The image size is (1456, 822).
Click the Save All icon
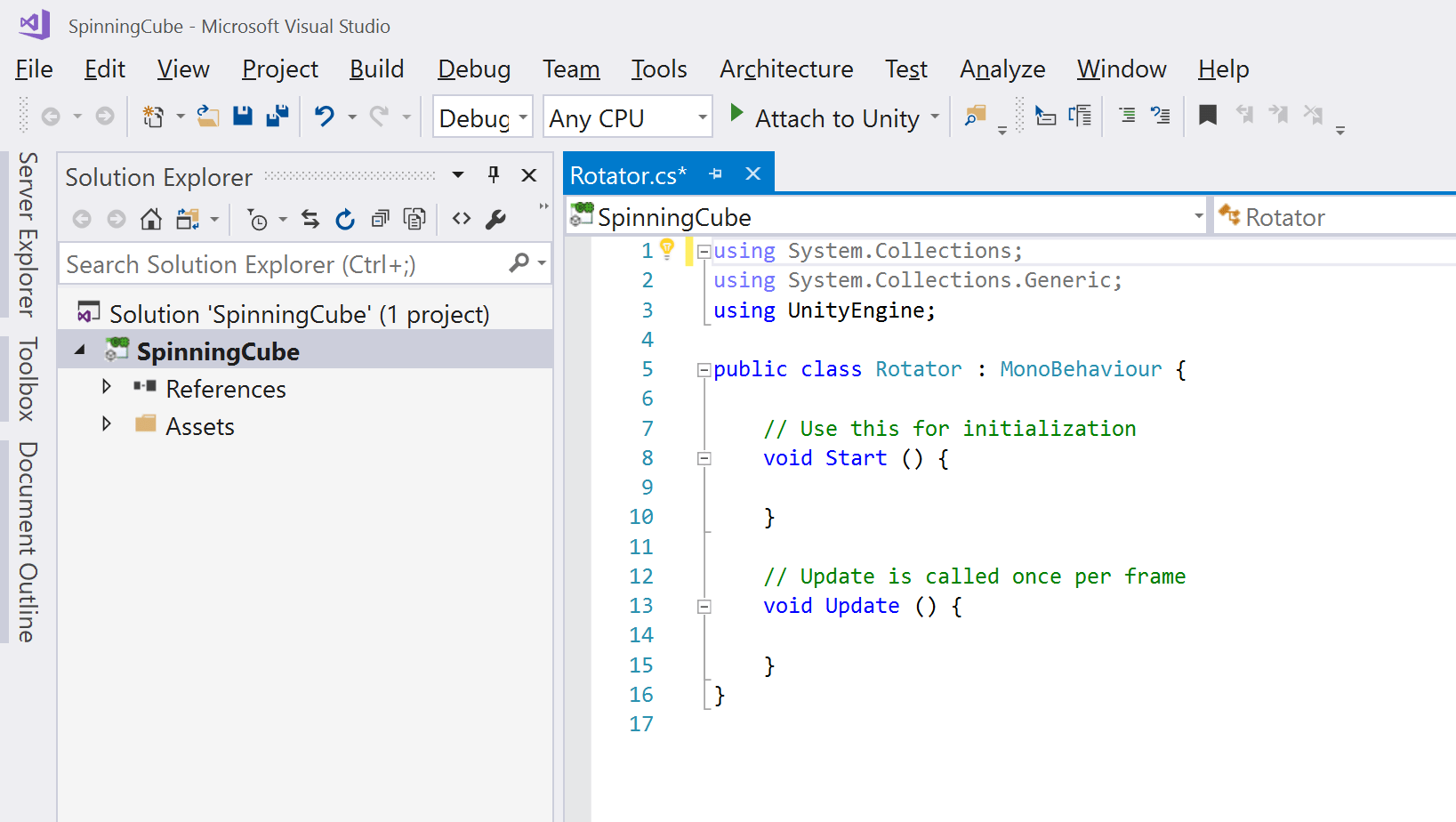[x=278, y=116]
